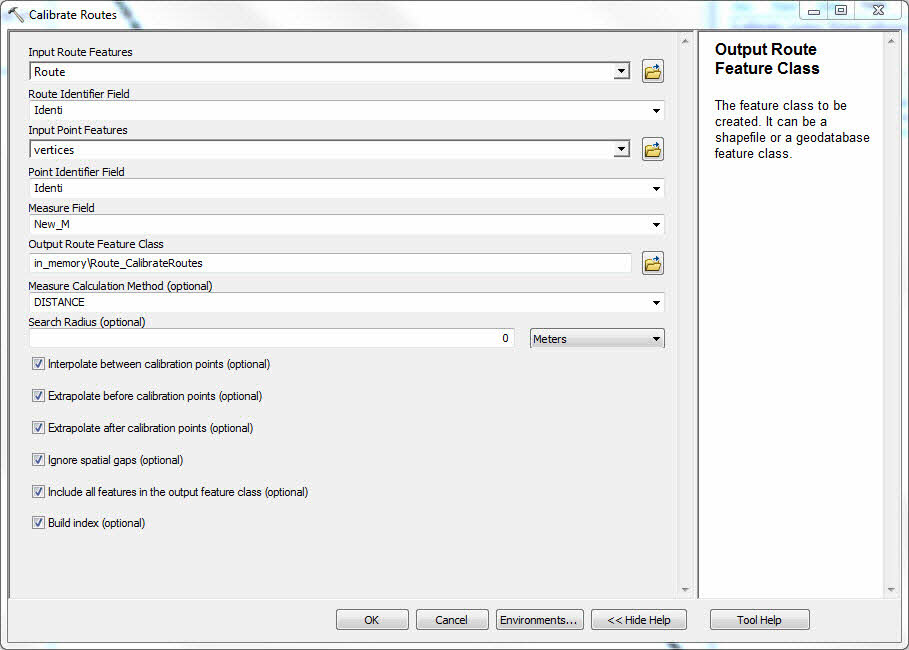Open the Measure Field dropdown
909x650 pixels.
[657, 225]
